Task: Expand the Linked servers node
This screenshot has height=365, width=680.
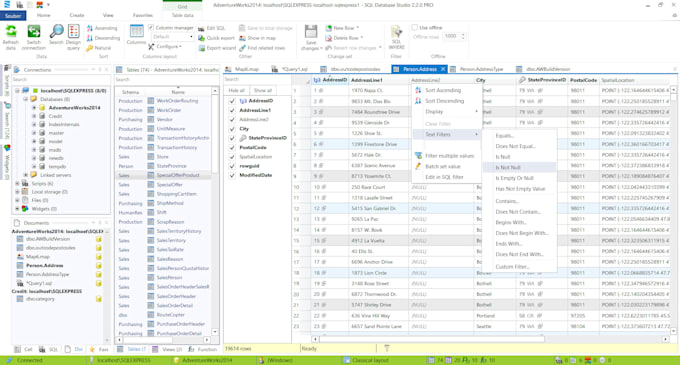Action: click(x=26, y=175)
